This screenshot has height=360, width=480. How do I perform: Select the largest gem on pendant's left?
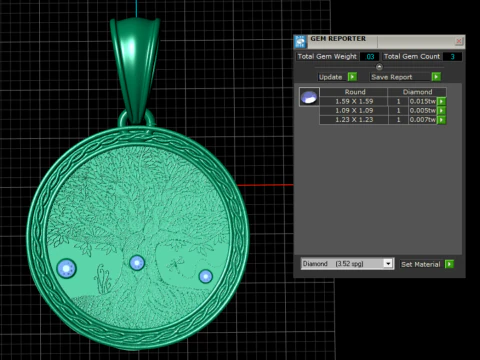[67, 268]
